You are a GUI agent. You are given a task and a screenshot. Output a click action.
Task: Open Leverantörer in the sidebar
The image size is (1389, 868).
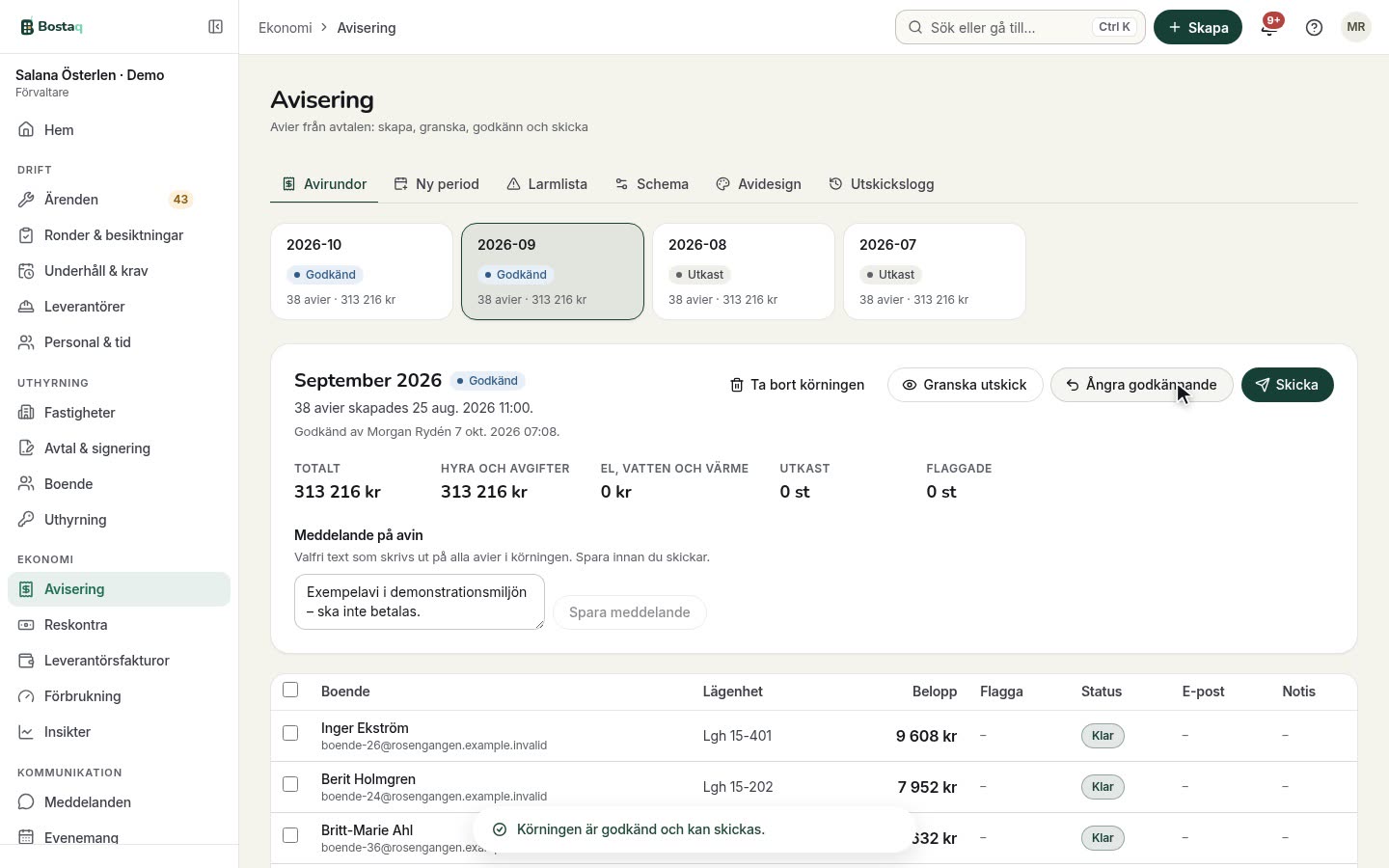(119, 307)
